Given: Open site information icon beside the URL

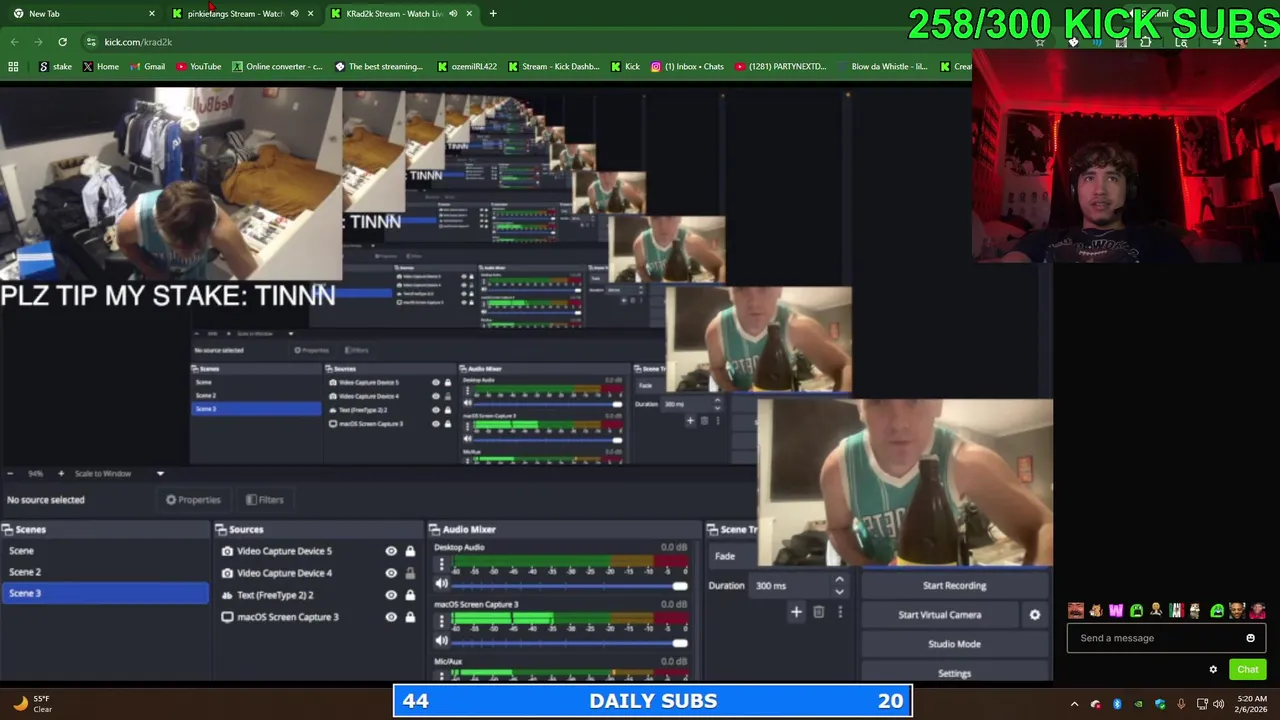Looking at the screenshot, I should [x=91, y=42].
